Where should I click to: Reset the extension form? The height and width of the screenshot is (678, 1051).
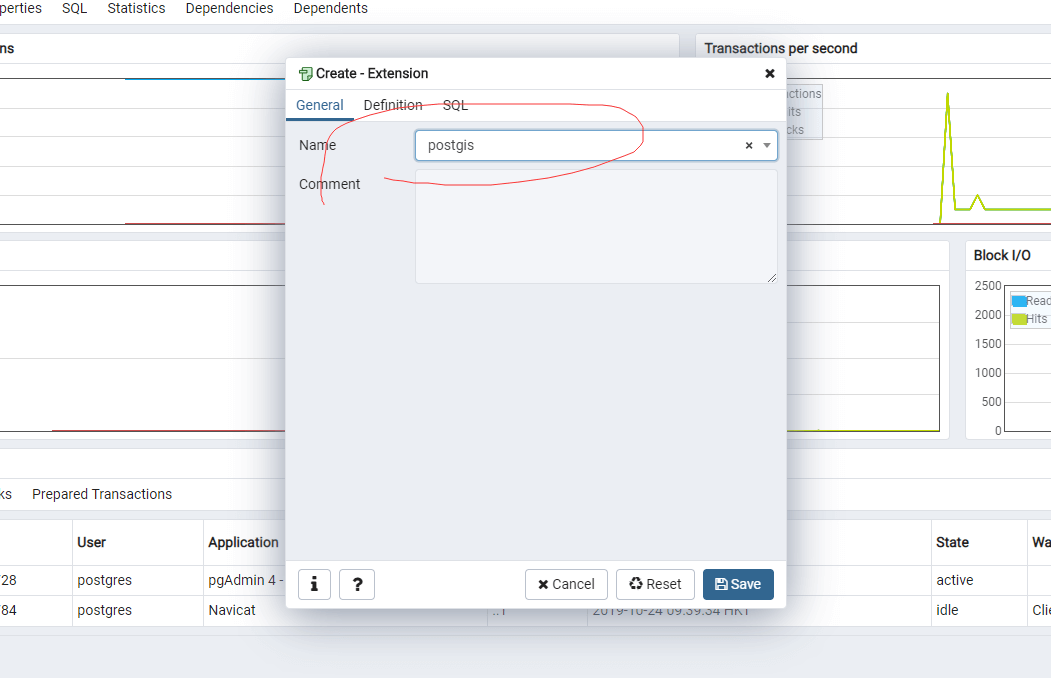[655, 584]
